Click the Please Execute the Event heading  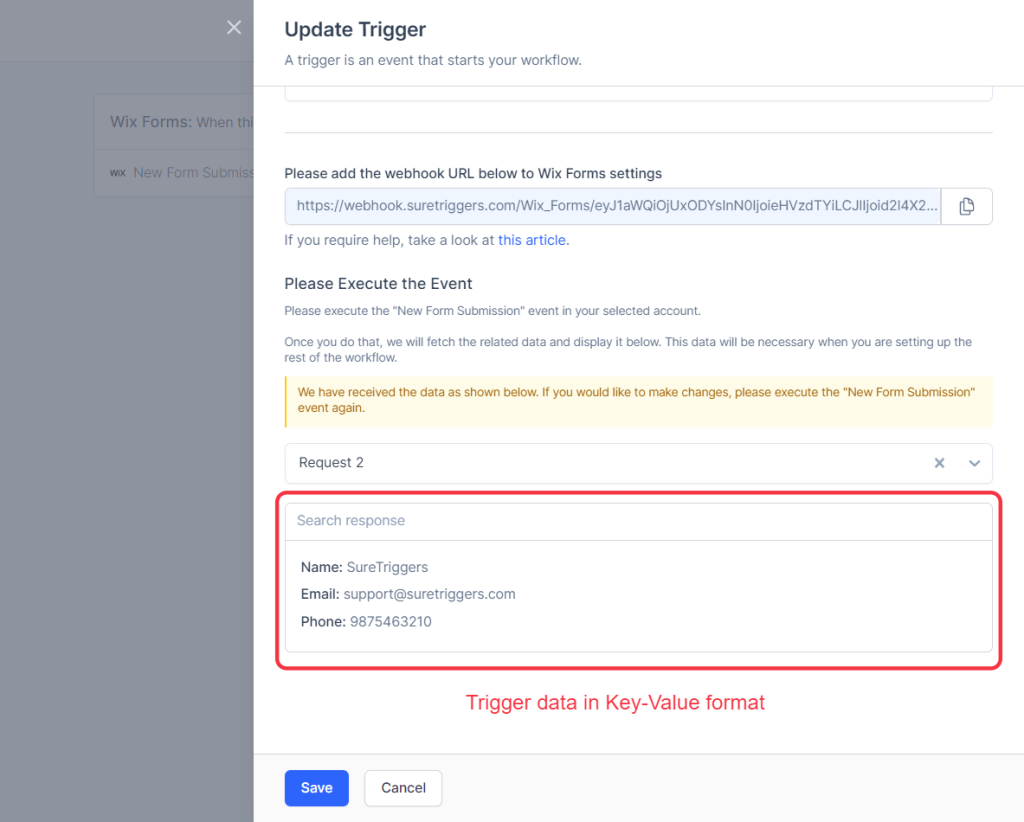point(378,283)
